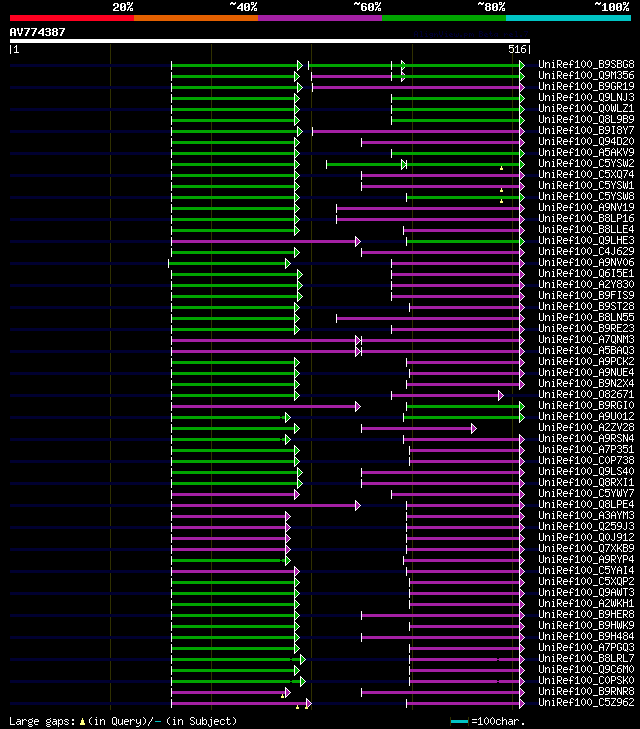The image size is (640, 729).
Task: Select the UniRef100_Q8LPE4 label
Action: pyautogui.click(x=586, y=504)
